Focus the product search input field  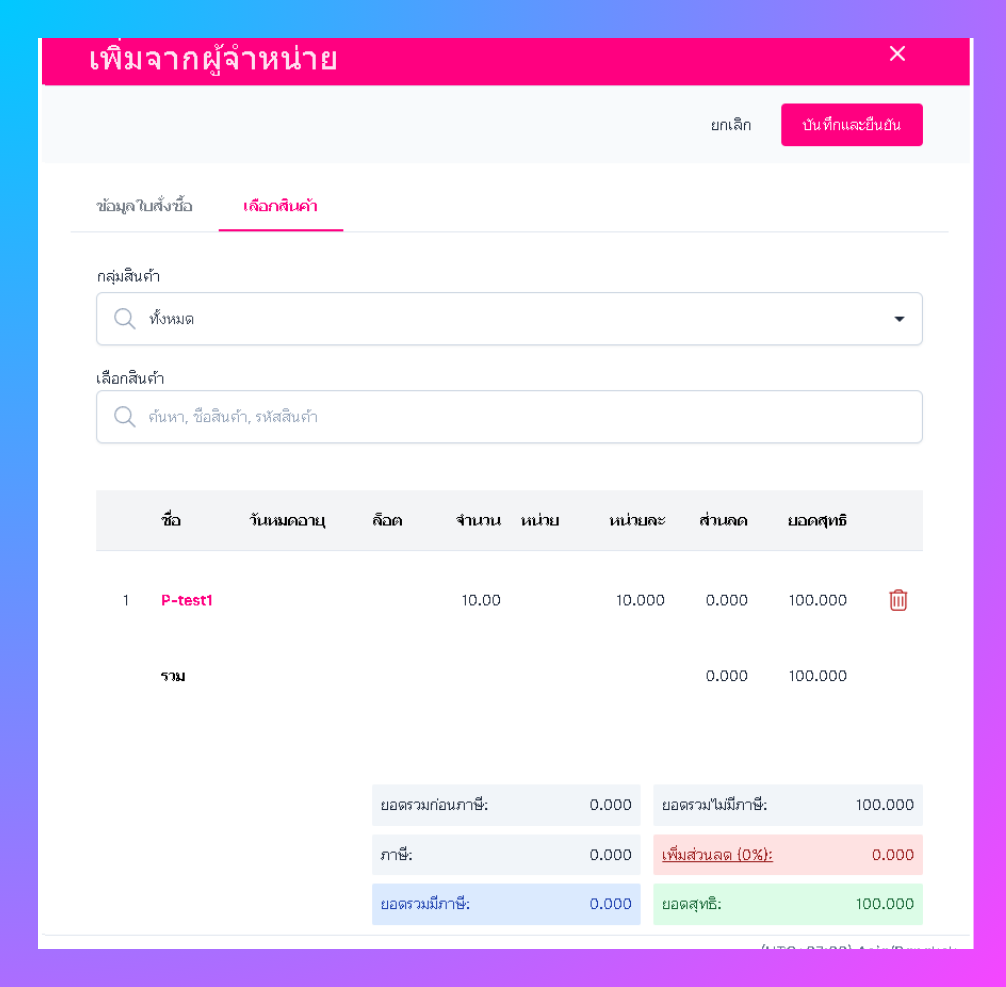pos(509,416)
